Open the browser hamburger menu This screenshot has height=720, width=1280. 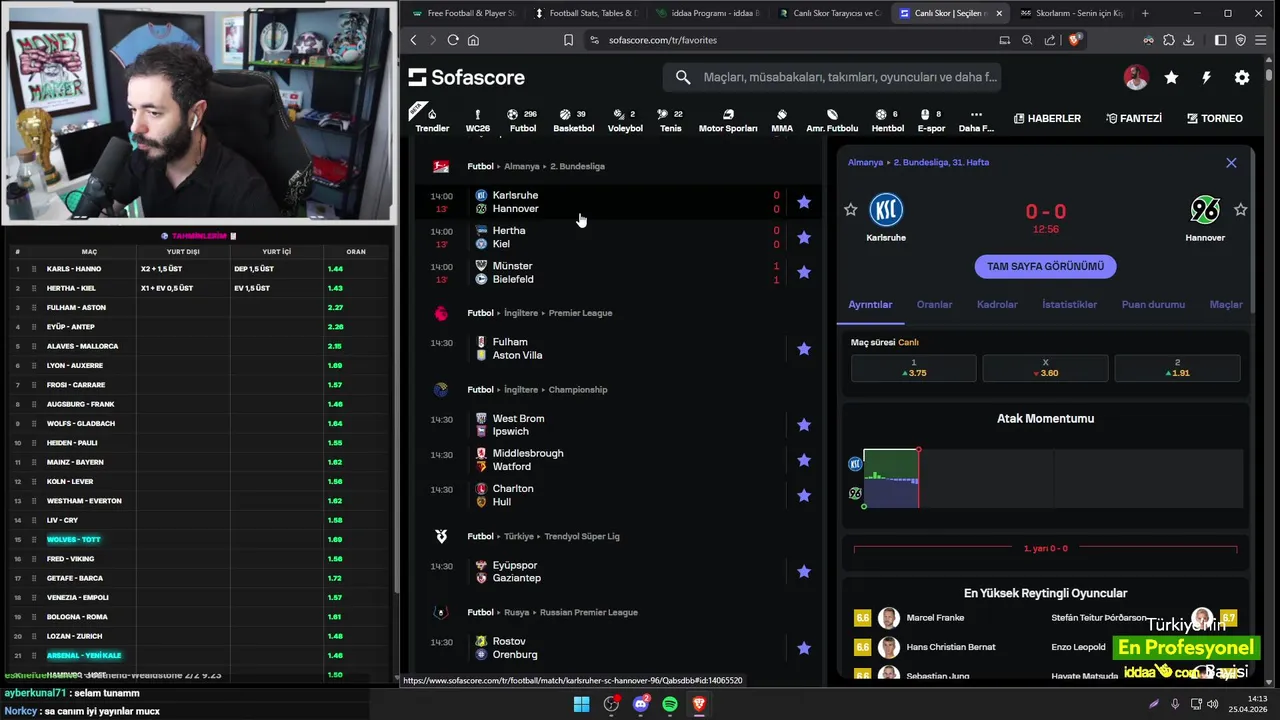pyautogui.click(x=1261, y=40)
